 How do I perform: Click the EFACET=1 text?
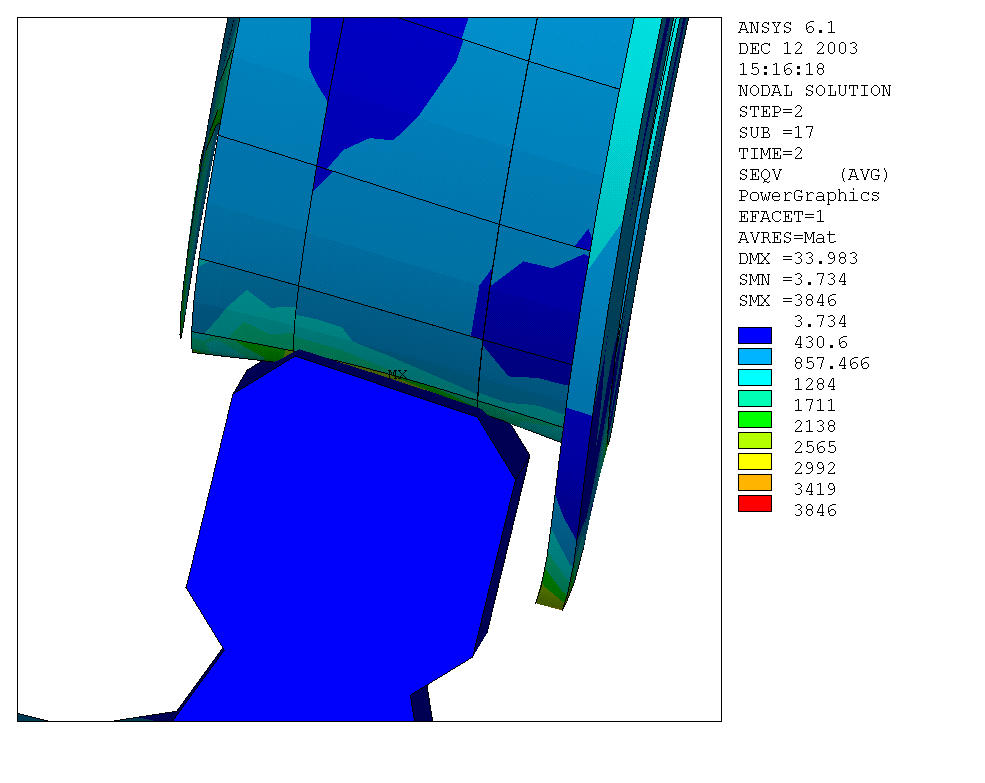click(x=781, y=216)
